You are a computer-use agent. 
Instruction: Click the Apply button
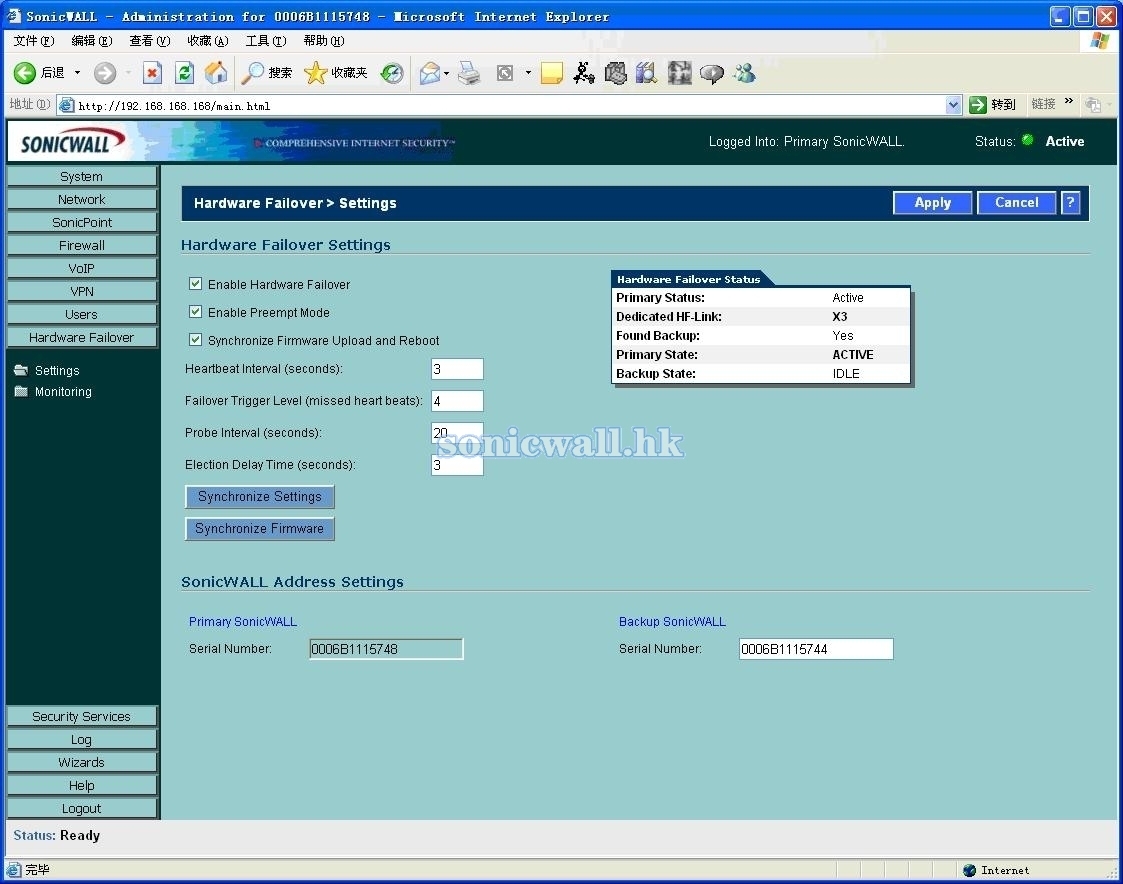(932, 203)
